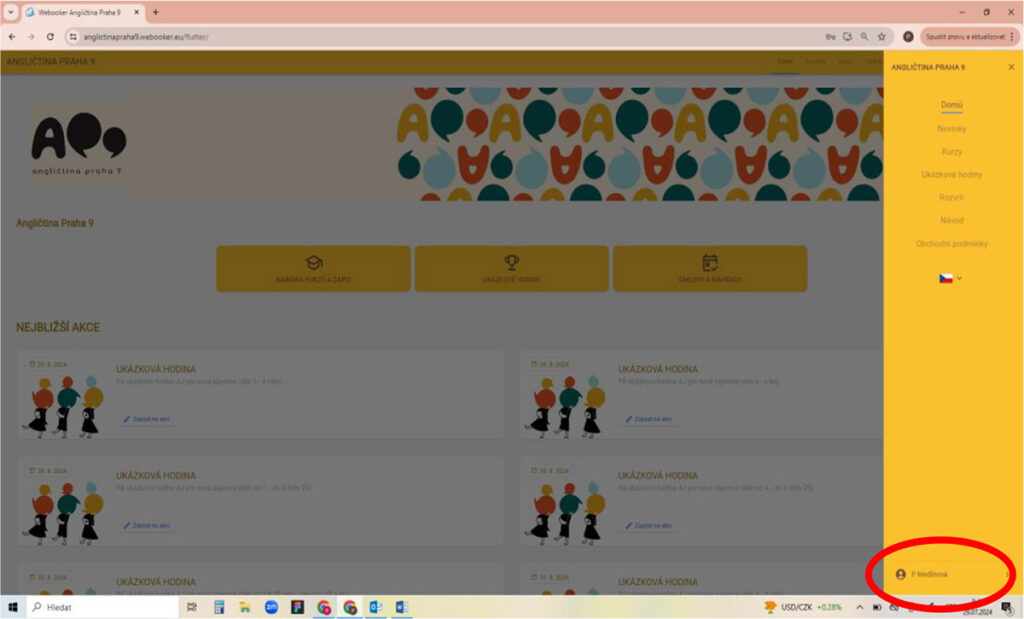Open the Chrome tab search dropdown
This screenshot has height=619, width=1024.
(x=10, y=12)
